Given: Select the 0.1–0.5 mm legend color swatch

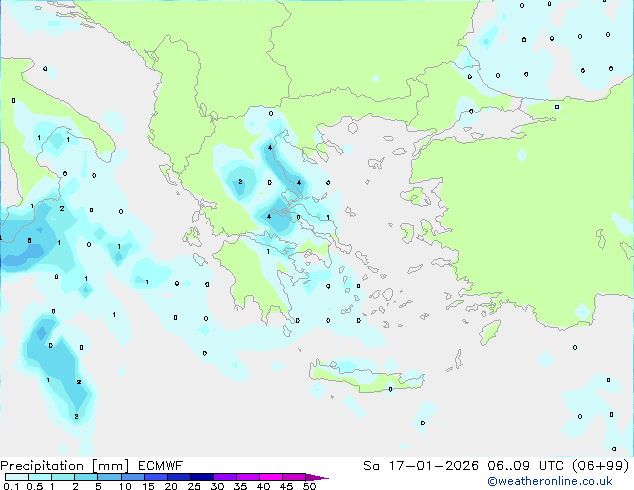Looking at the screenshot, I should click(x=17, y=477).
